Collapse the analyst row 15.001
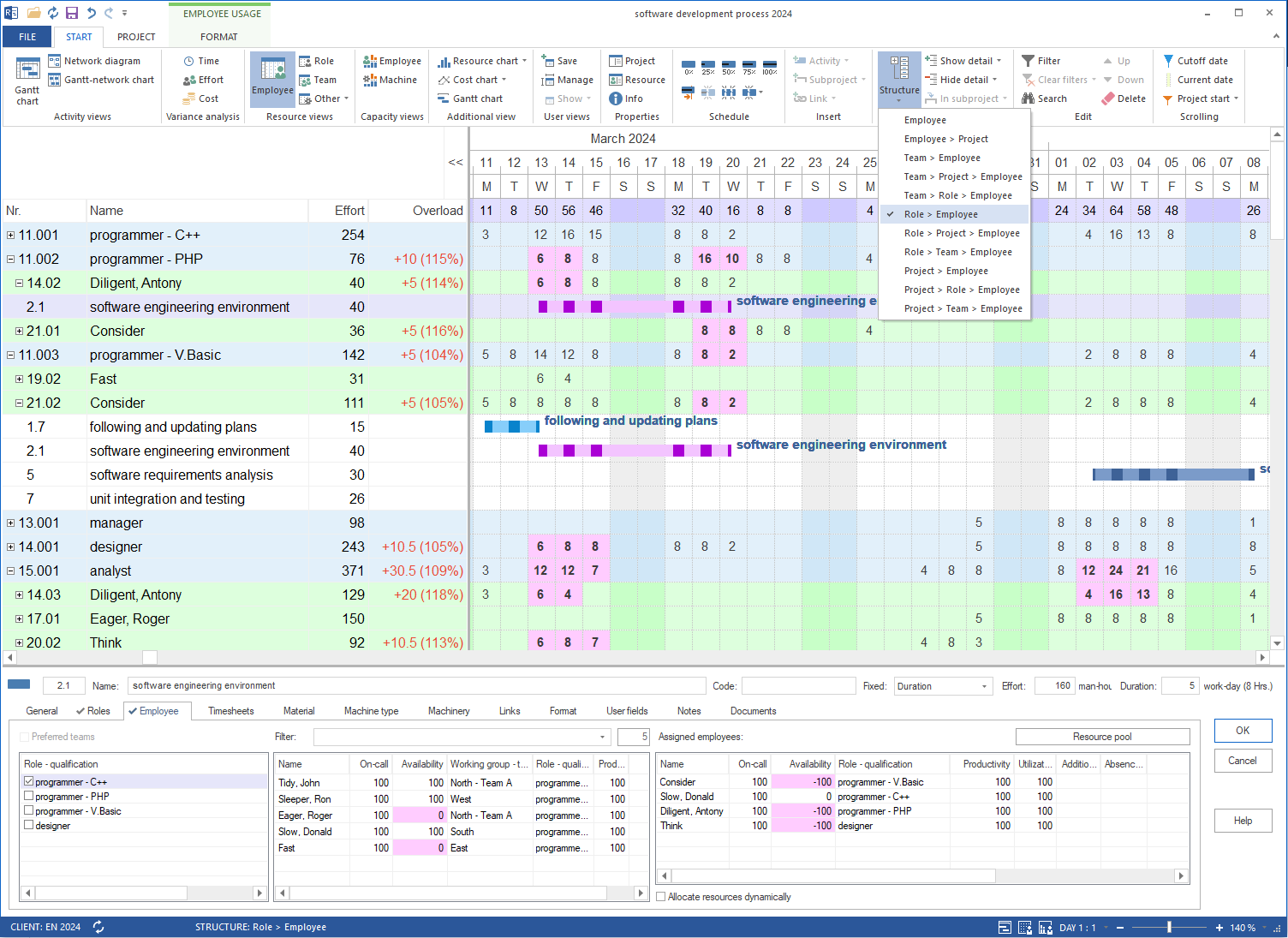The image size is (1288, 938). (10, 571)
